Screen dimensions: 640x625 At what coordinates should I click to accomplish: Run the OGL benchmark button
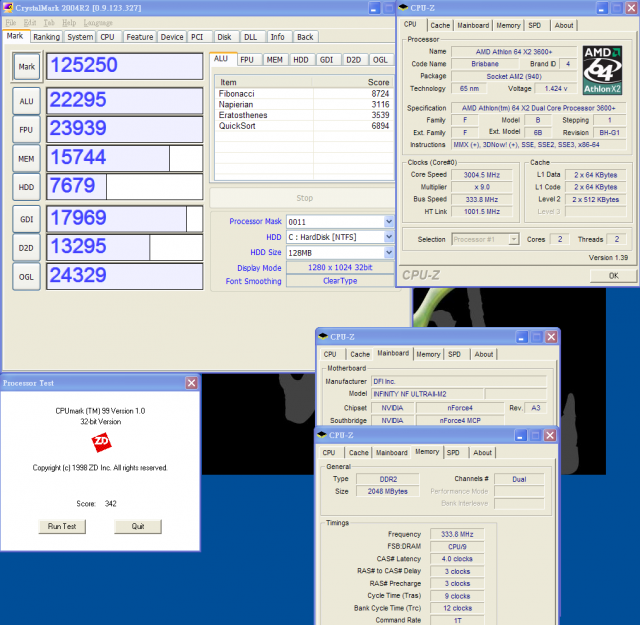click(x=27, y=277)
